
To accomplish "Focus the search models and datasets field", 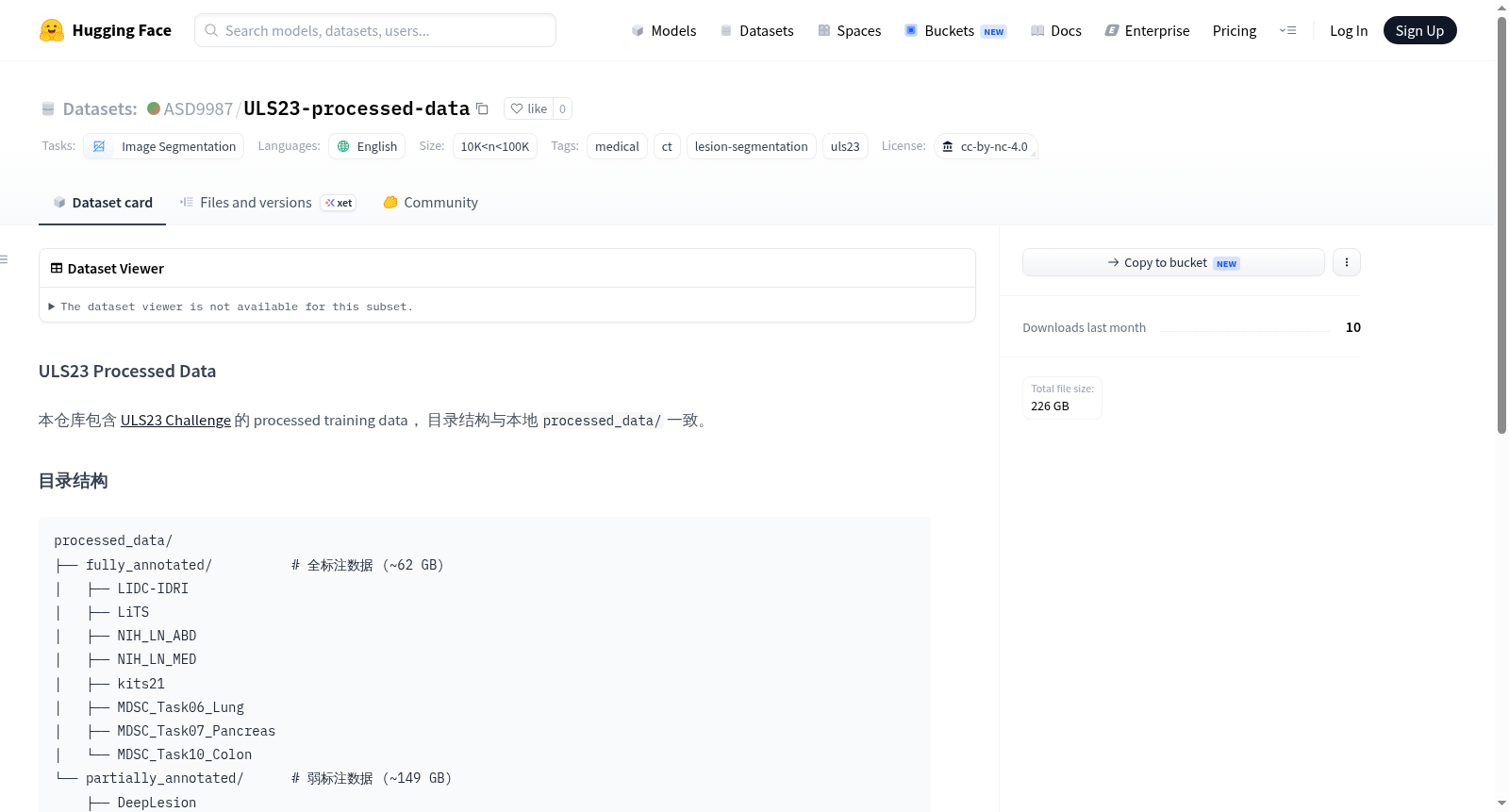I will [x=375, y=30].
